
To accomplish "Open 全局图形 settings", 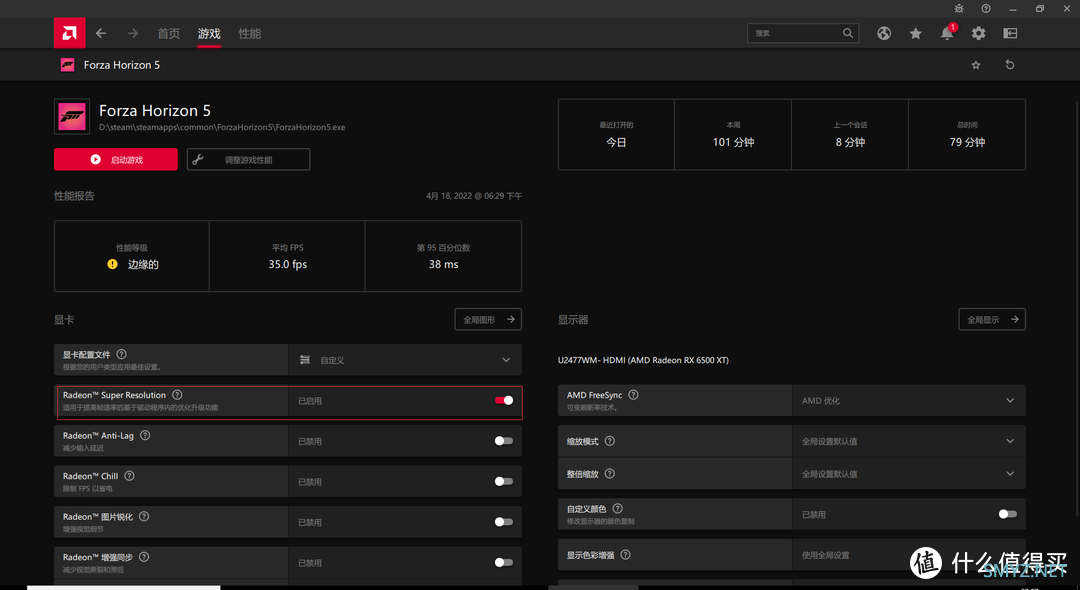I will [x=488, y=319].
